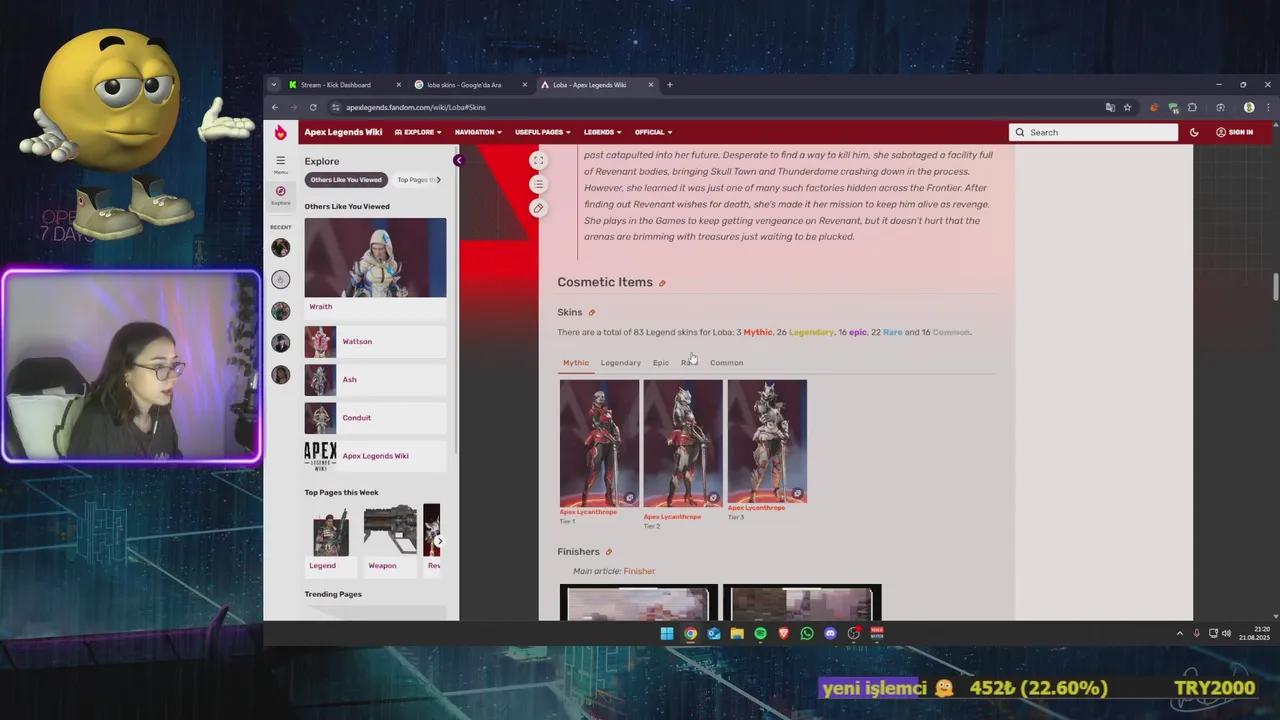Switch to Stream - Kick Dashboard tab

point(343,85)
